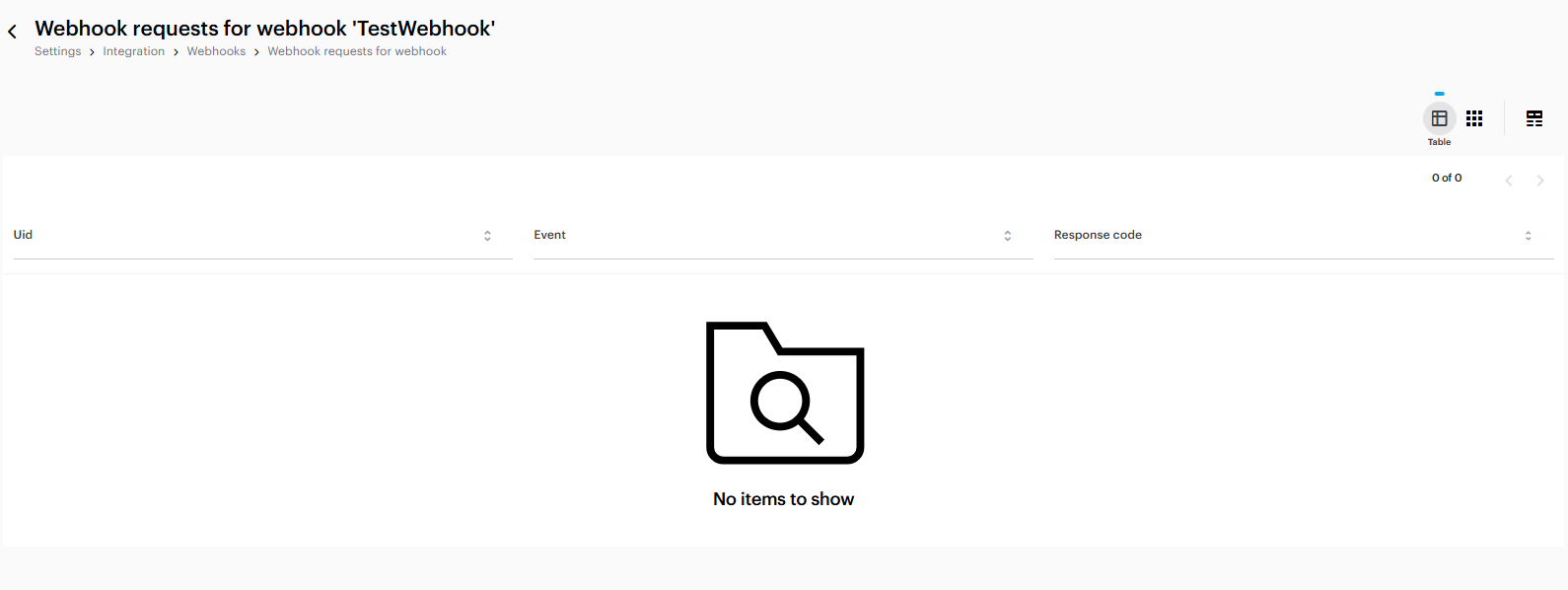Open the Settings breadcrumb link
The height and width of the screenshot is (590, 1568).
[58, 51]
